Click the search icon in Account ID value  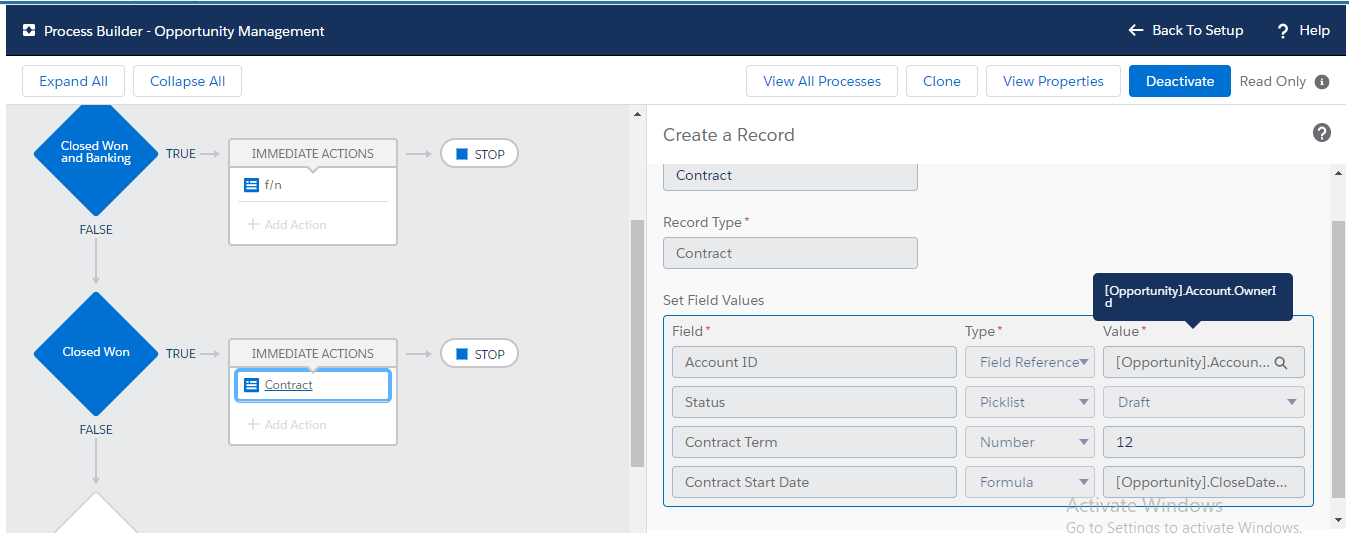coord(1282,363)
